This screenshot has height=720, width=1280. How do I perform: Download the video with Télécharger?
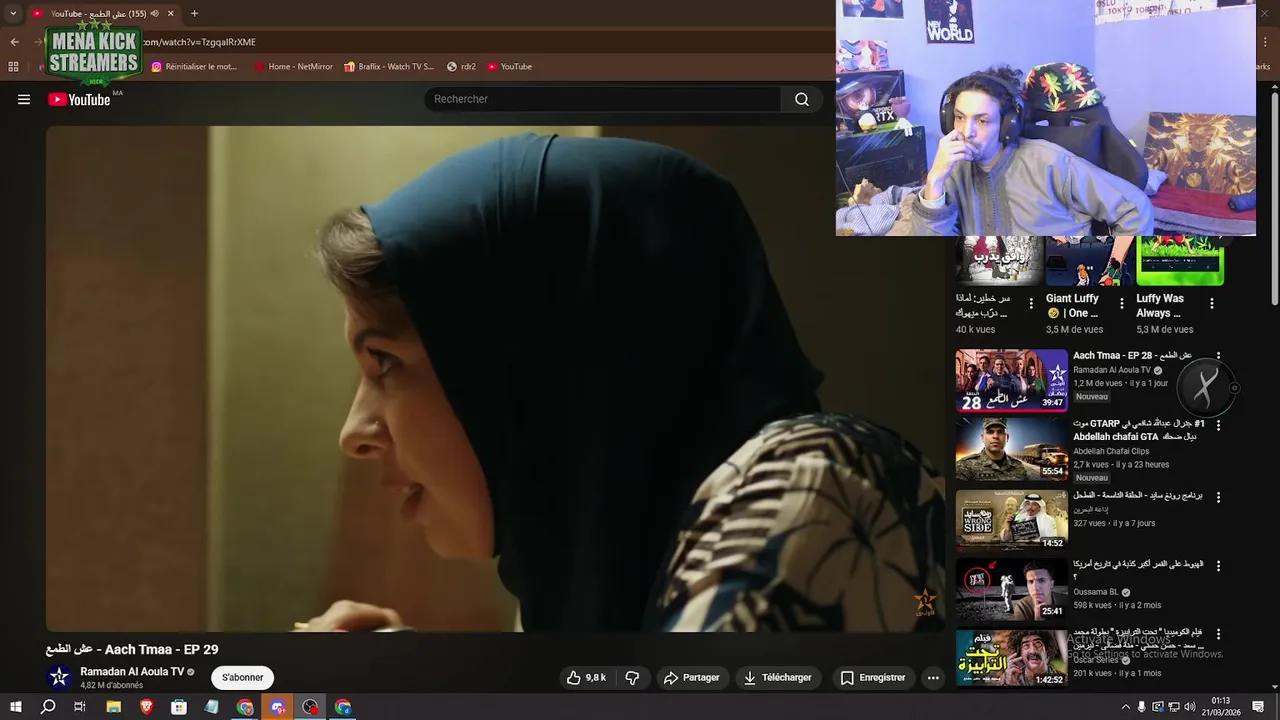tap(778, 677)
